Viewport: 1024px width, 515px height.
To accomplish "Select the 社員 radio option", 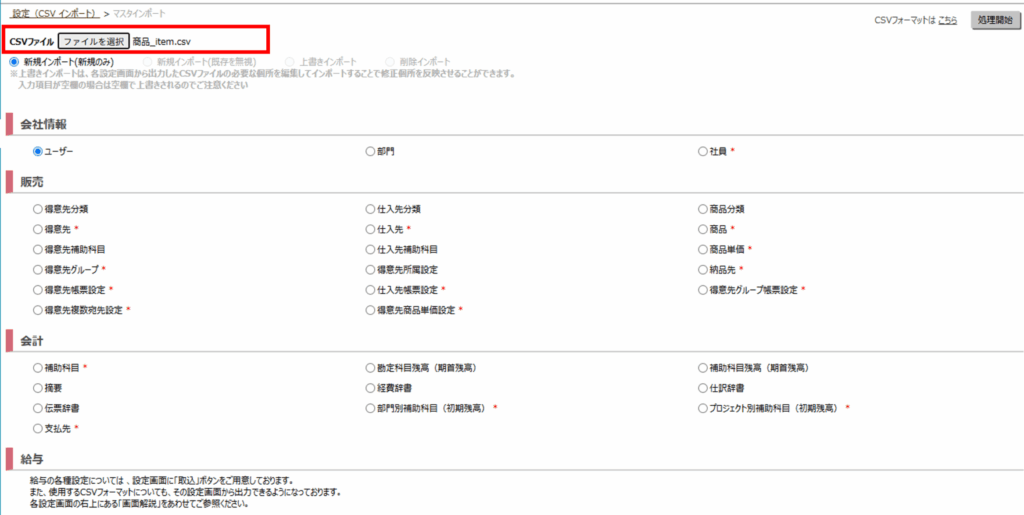I will tap(702, 151).
